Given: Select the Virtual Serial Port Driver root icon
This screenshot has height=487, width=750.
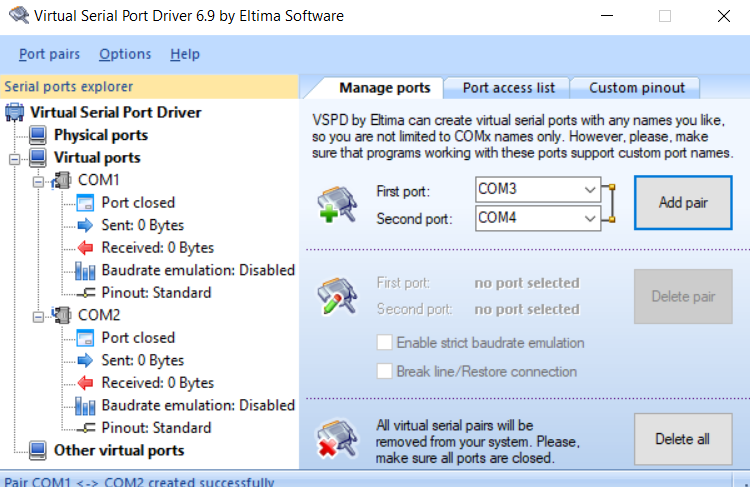Looking at the screenshot, I should pos(14,112).
